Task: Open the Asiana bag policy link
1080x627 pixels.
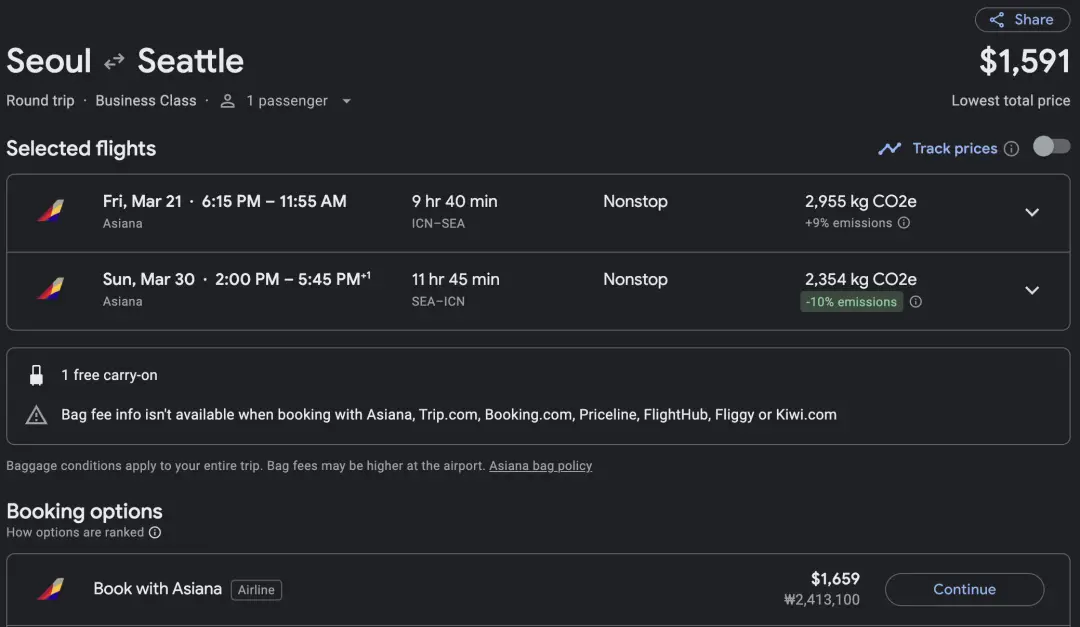Action: point(540,466)
